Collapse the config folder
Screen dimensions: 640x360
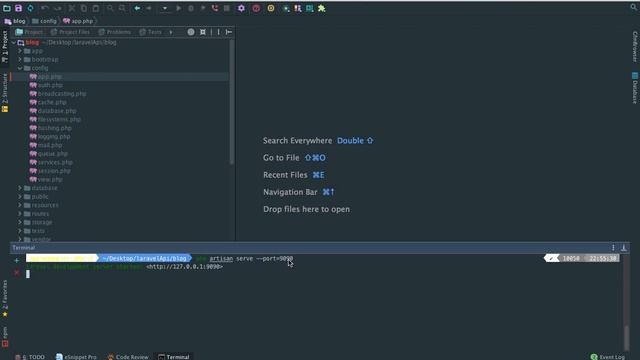point(20,68)
